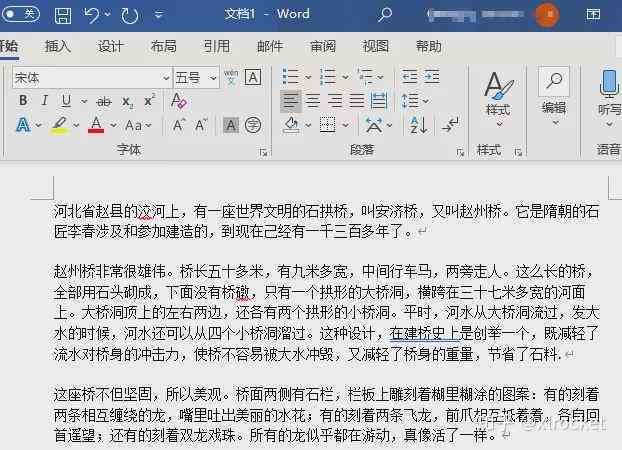Open the phonetic guide (wén) tool
Image resolution: width=622 pixels, height=450 pixels.
[x=231, y=77]
